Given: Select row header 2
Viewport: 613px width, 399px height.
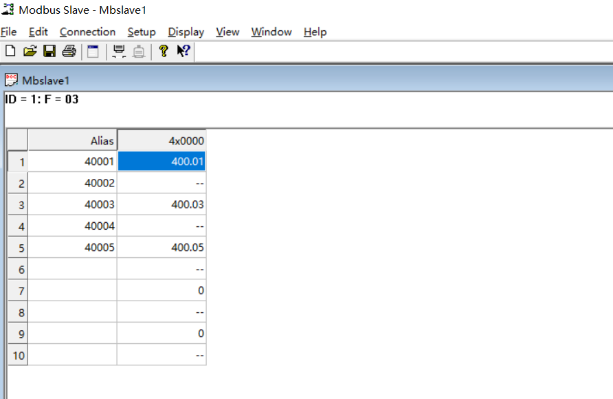Looking at the screenshot, I should pos(18,183).
